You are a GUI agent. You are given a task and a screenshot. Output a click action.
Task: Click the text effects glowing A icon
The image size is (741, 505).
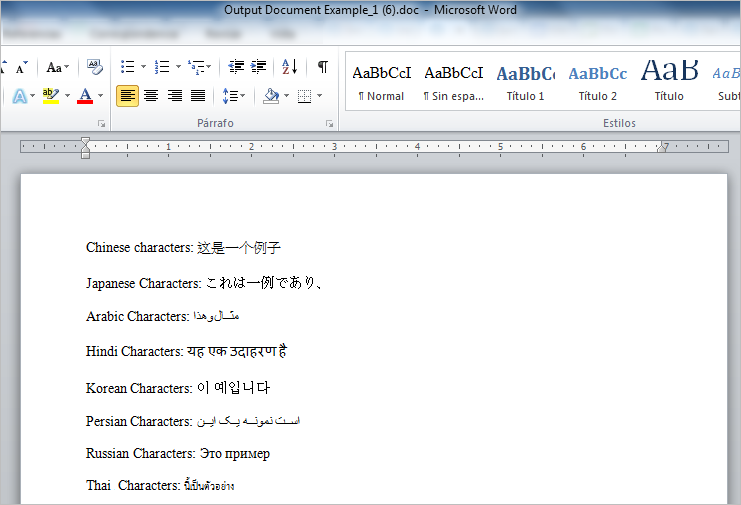tap(20, 96)
